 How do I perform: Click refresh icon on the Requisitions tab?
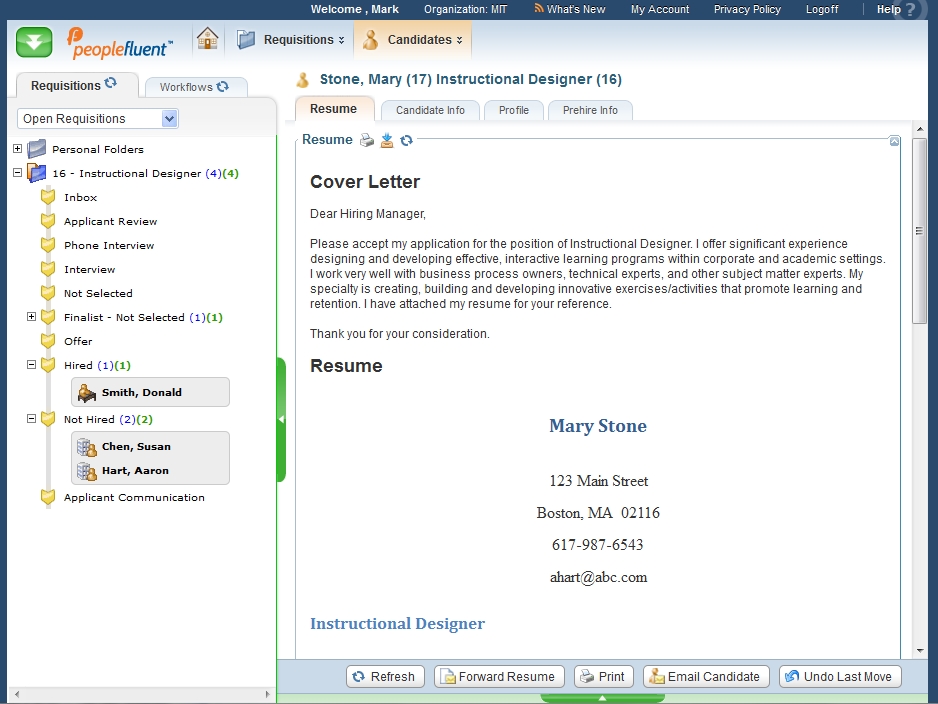111,84
